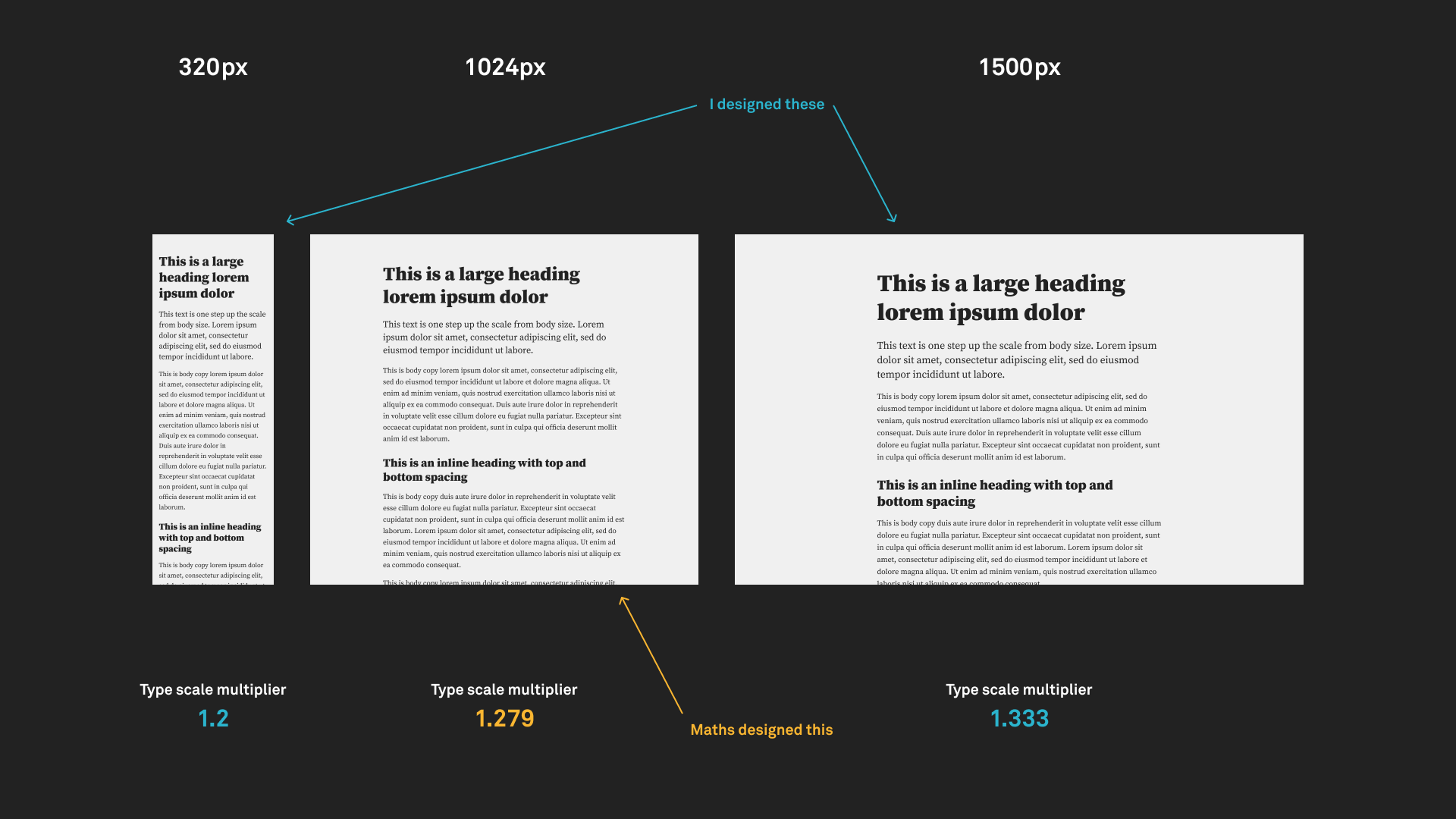The image size is (1456, 819).
Task: Open the 'Type scale multiplier' dropdown at 320px
Action: (213, 718)
